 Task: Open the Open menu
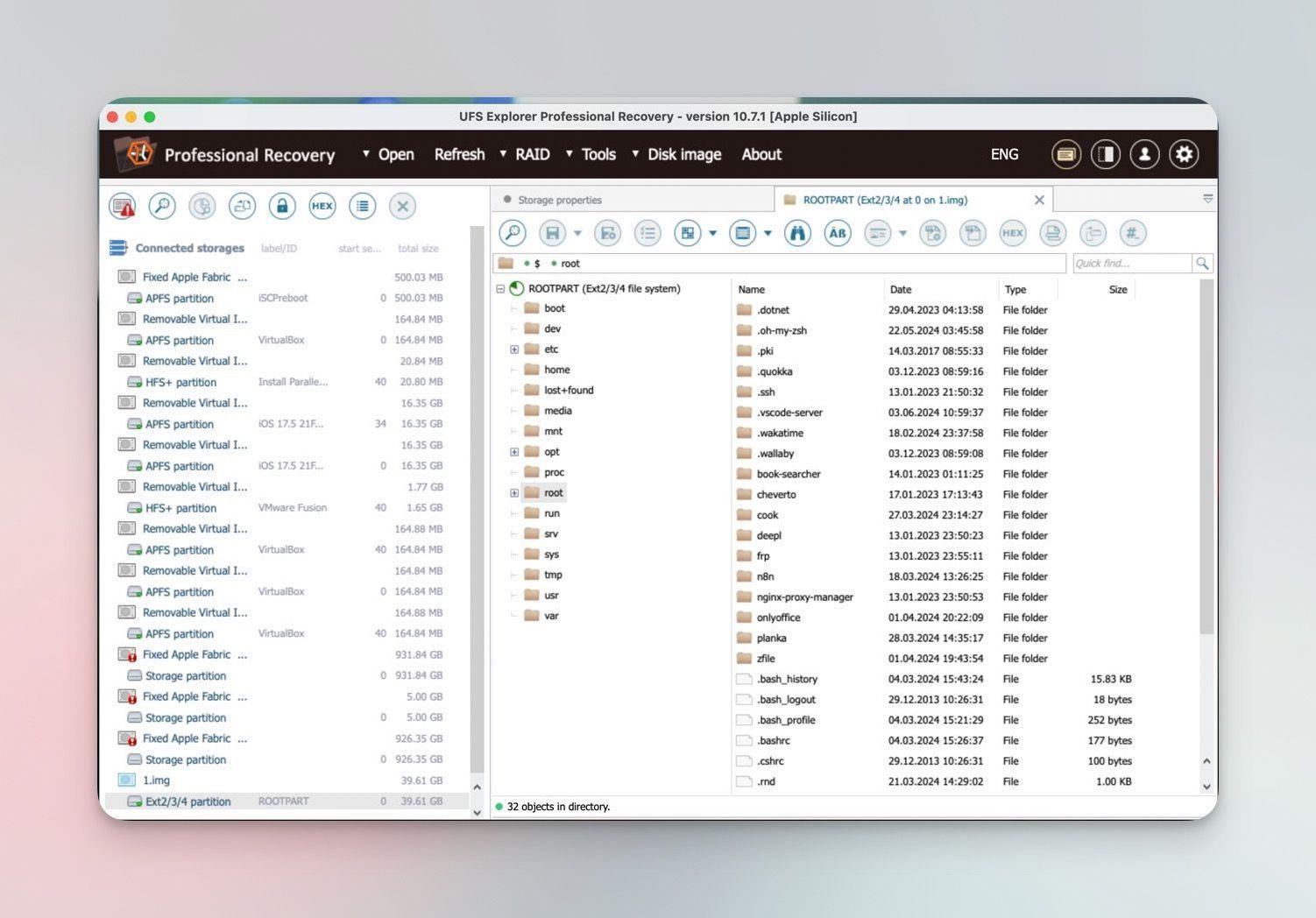388,154
